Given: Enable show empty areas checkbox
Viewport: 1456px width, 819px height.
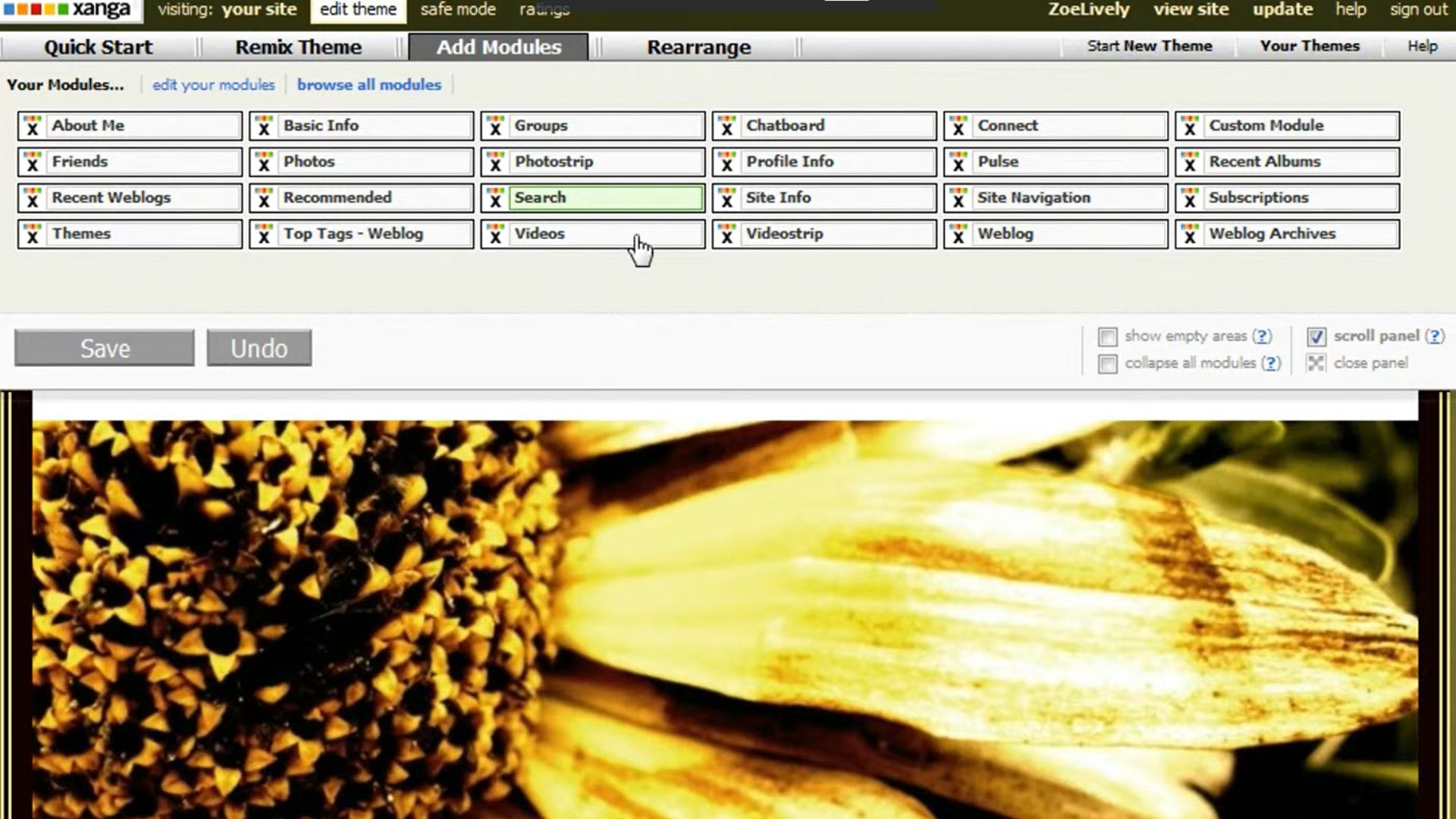Looking at the screenshot, I should click(x=1107, y=337).
